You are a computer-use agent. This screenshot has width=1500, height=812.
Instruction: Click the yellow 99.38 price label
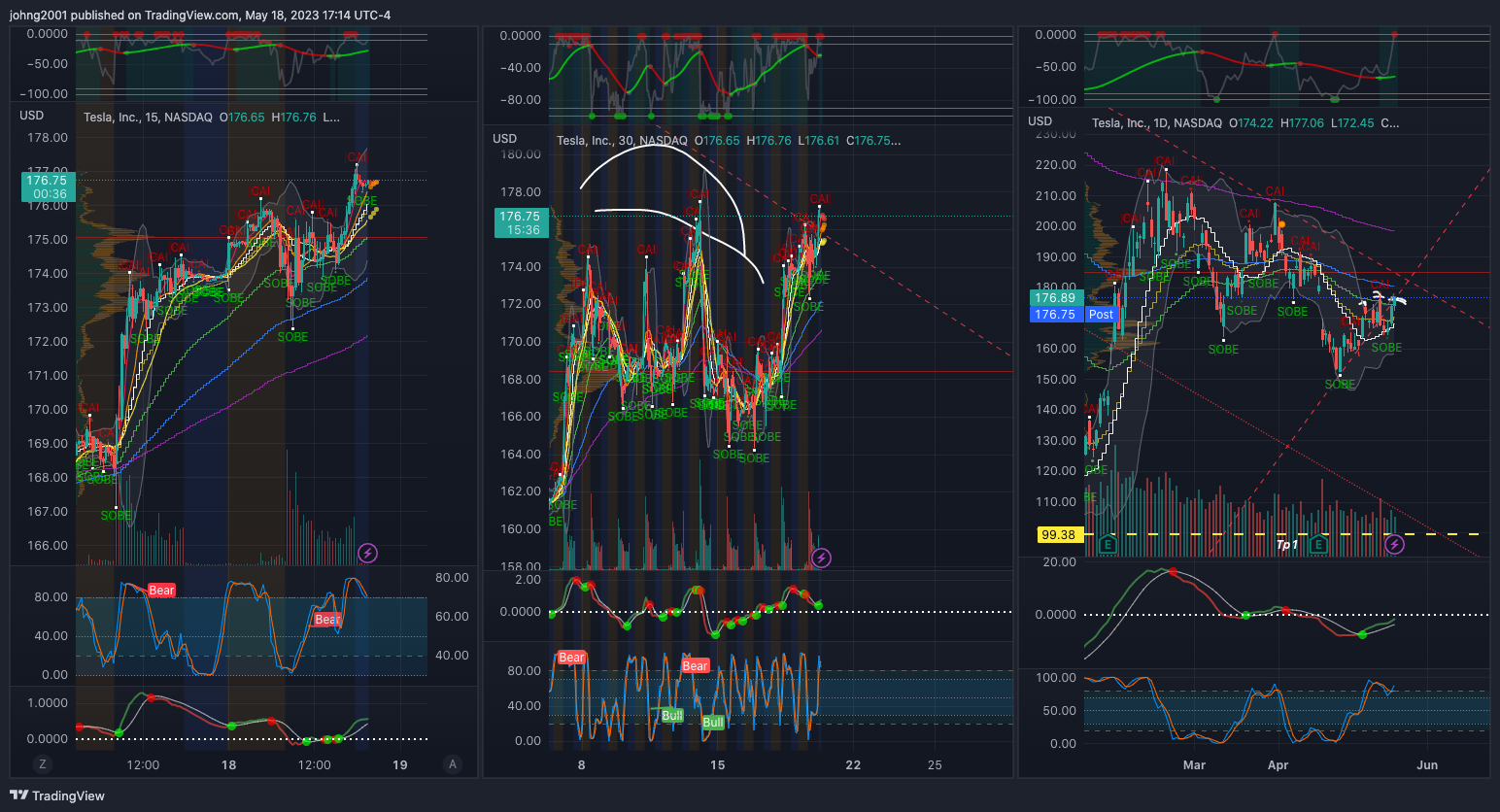1058,535
